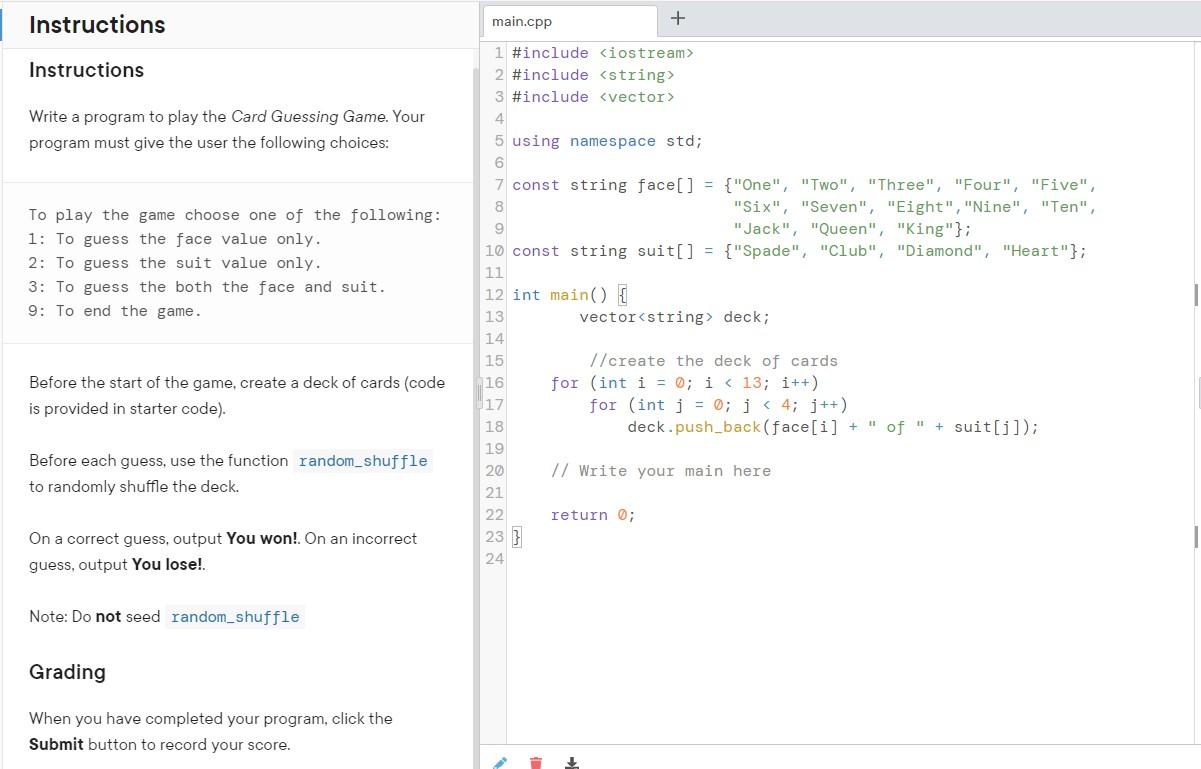
Task: Click the "const string face[]" declaration
Action: click(805, 185)
